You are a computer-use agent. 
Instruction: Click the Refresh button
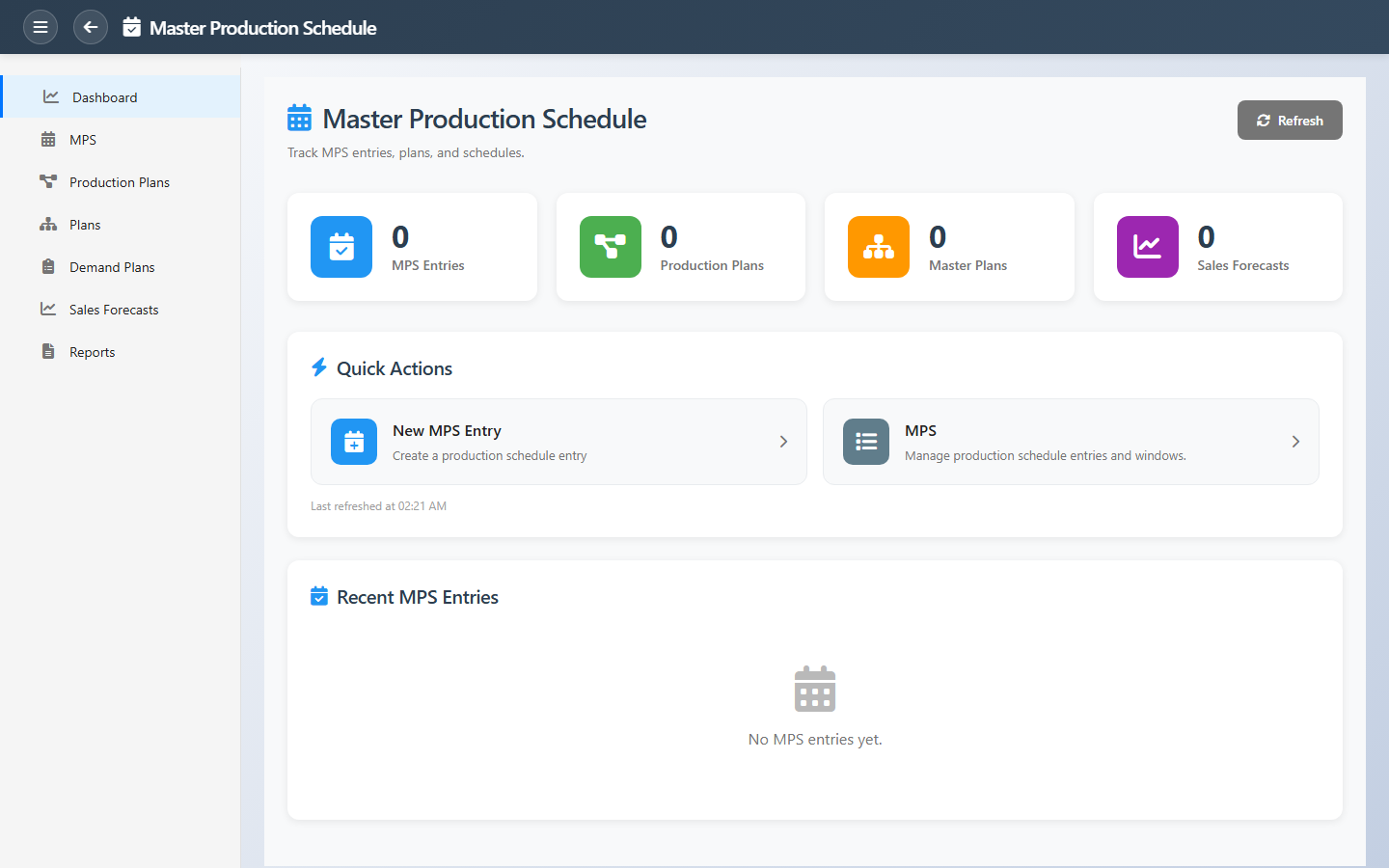pyautogui.click(x=1289, y=121)
